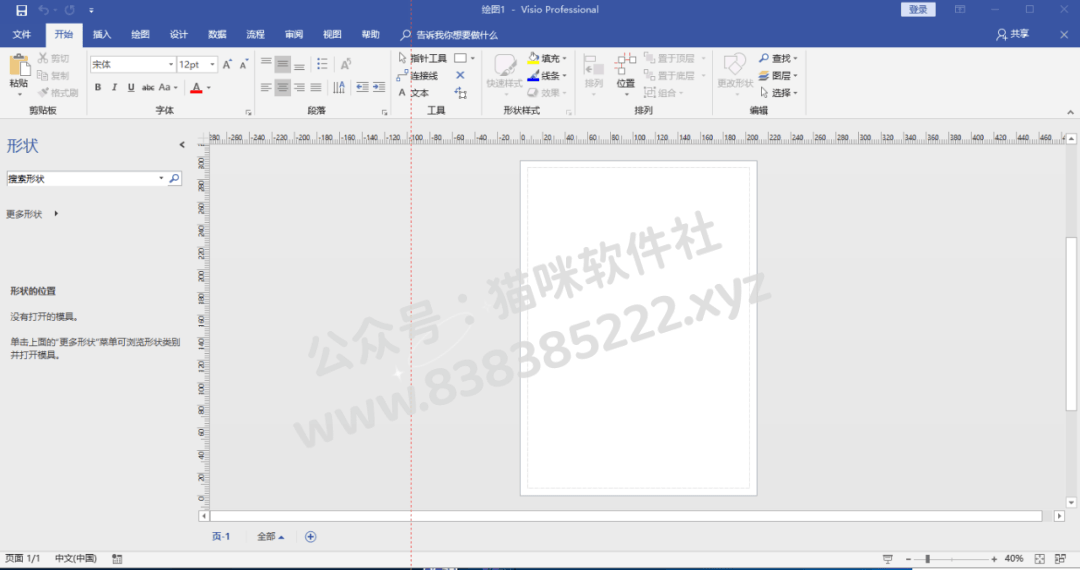Click the red font color swatch A
Screen dimensions: 1080x570
(x=196, y=87)
